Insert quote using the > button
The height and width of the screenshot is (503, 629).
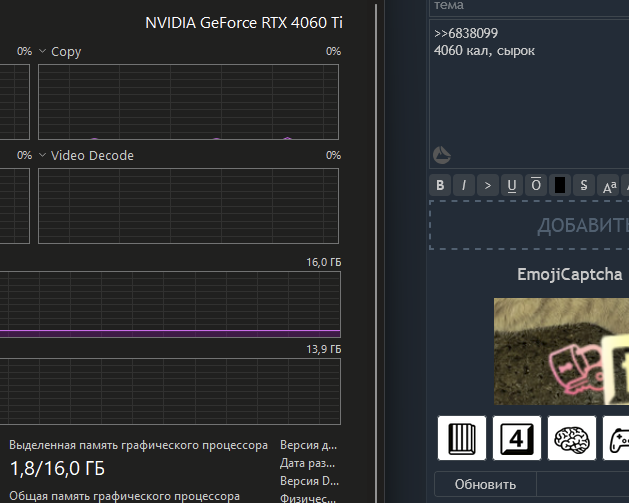click(x=488, y=185)
